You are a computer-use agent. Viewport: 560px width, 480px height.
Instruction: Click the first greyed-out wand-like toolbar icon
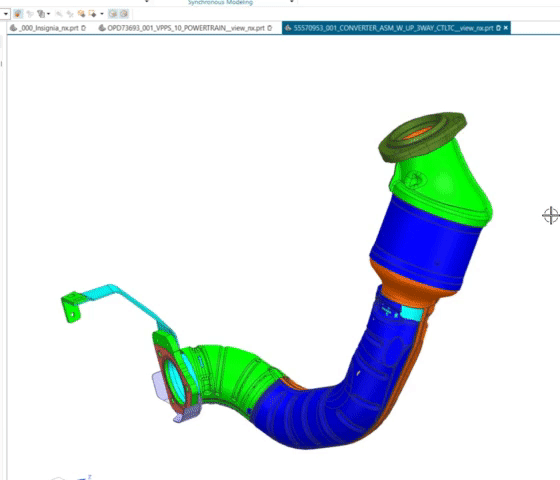click(59, 14)
